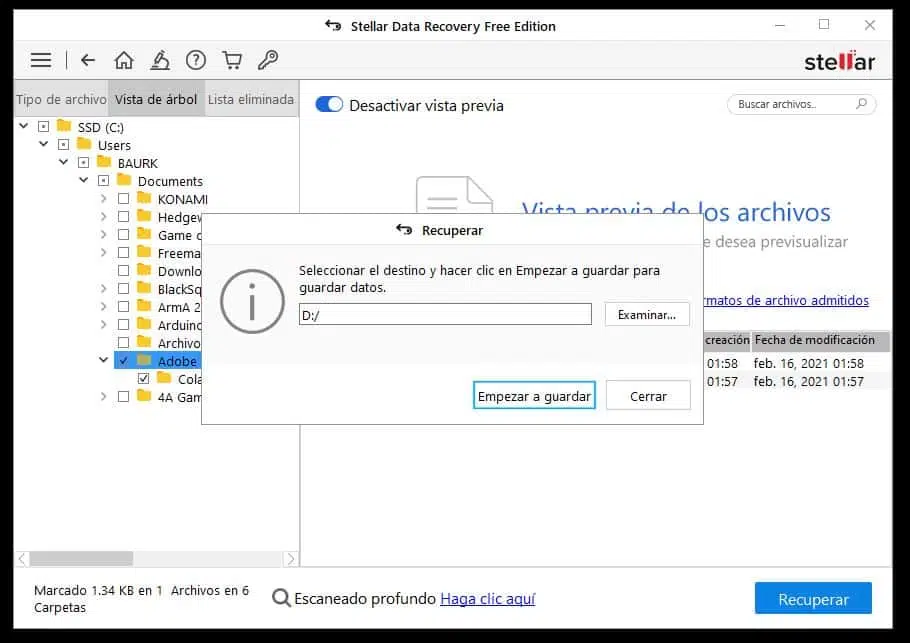910x643 pixels.
Task: Uncheck the Adobe folder checkbox
Action: click(x=123, y=360)
